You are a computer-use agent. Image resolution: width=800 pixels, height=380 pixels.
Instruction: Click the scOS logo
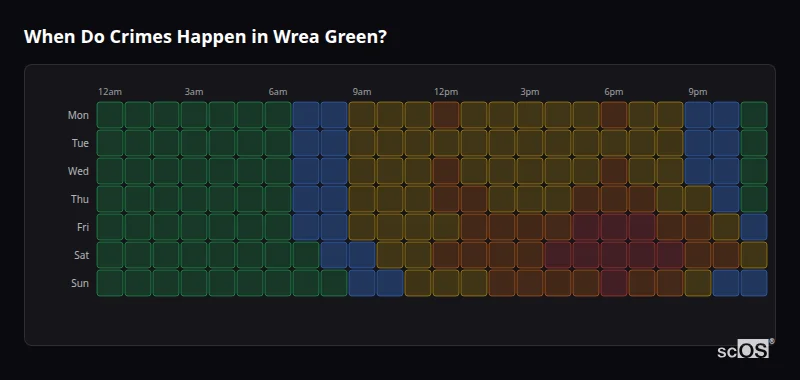[746, 348]
